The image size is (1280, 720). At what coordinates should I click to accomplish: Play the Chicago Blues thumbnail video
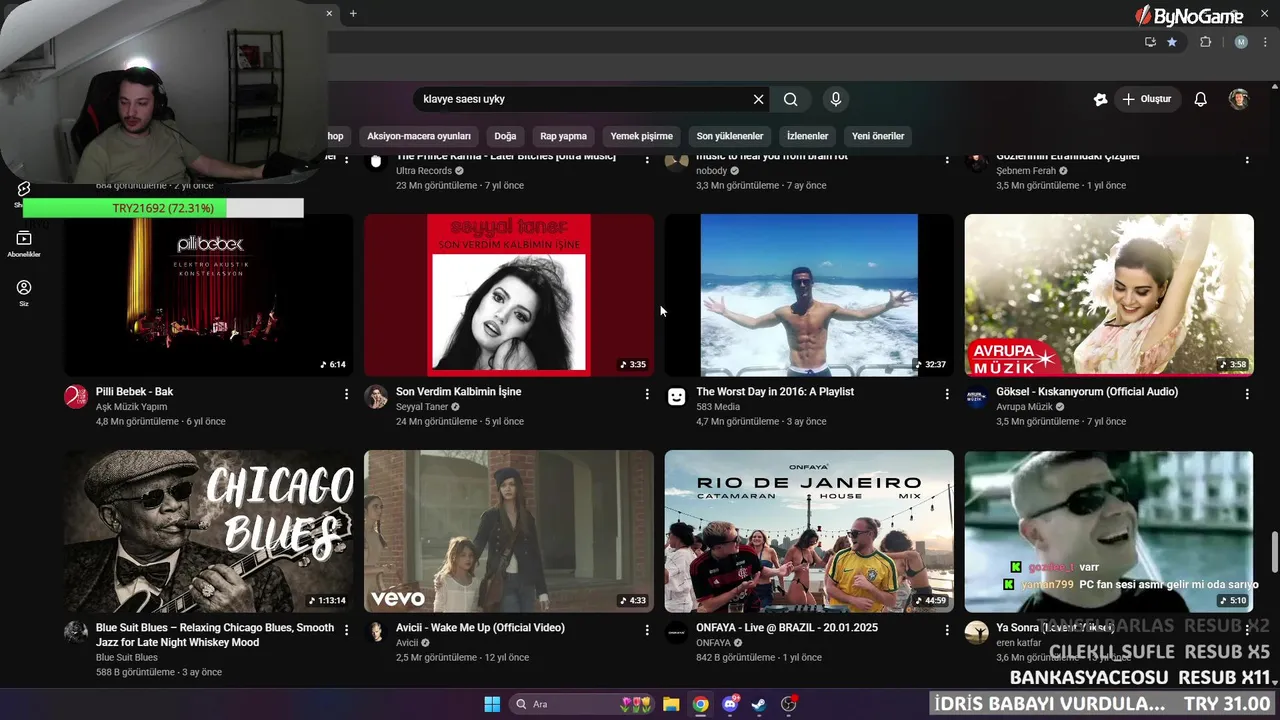point(209,531)
